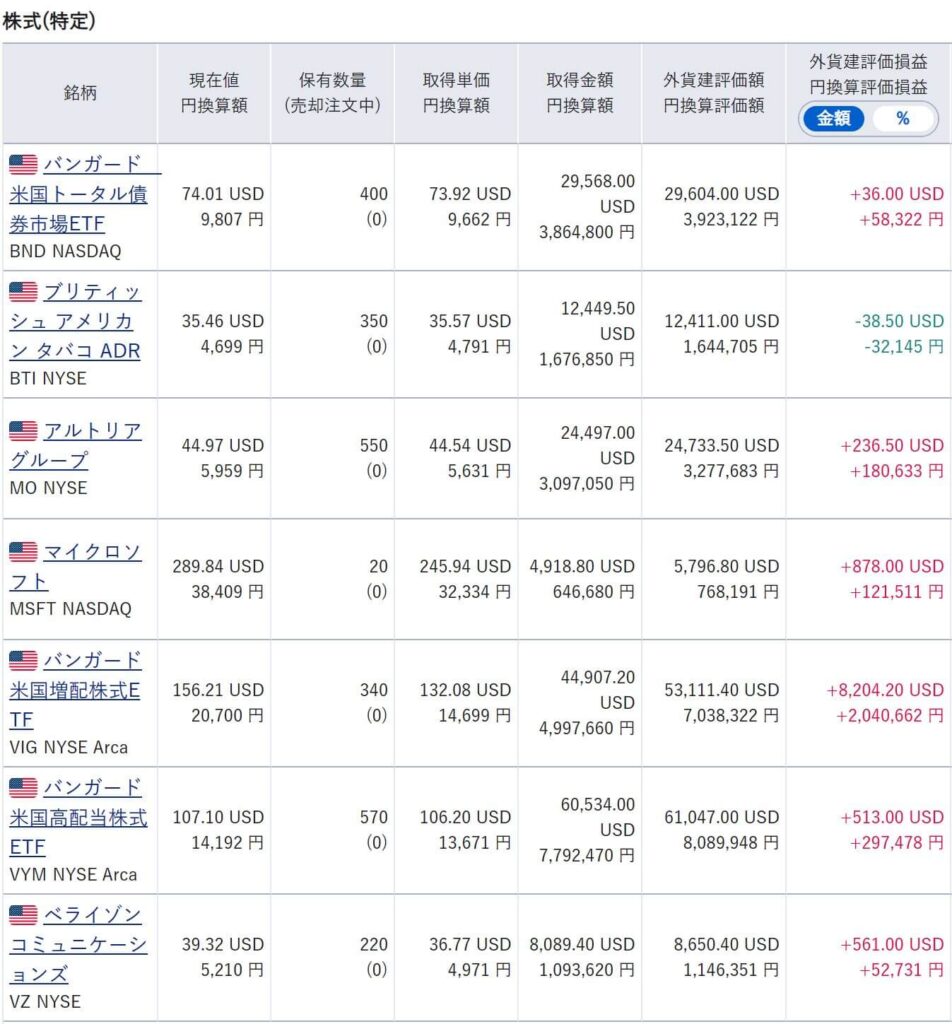This screenshot has width=952, height=1024.
Task: Click the US flag icon beside BTI
Action: click(x=24, y=291)
